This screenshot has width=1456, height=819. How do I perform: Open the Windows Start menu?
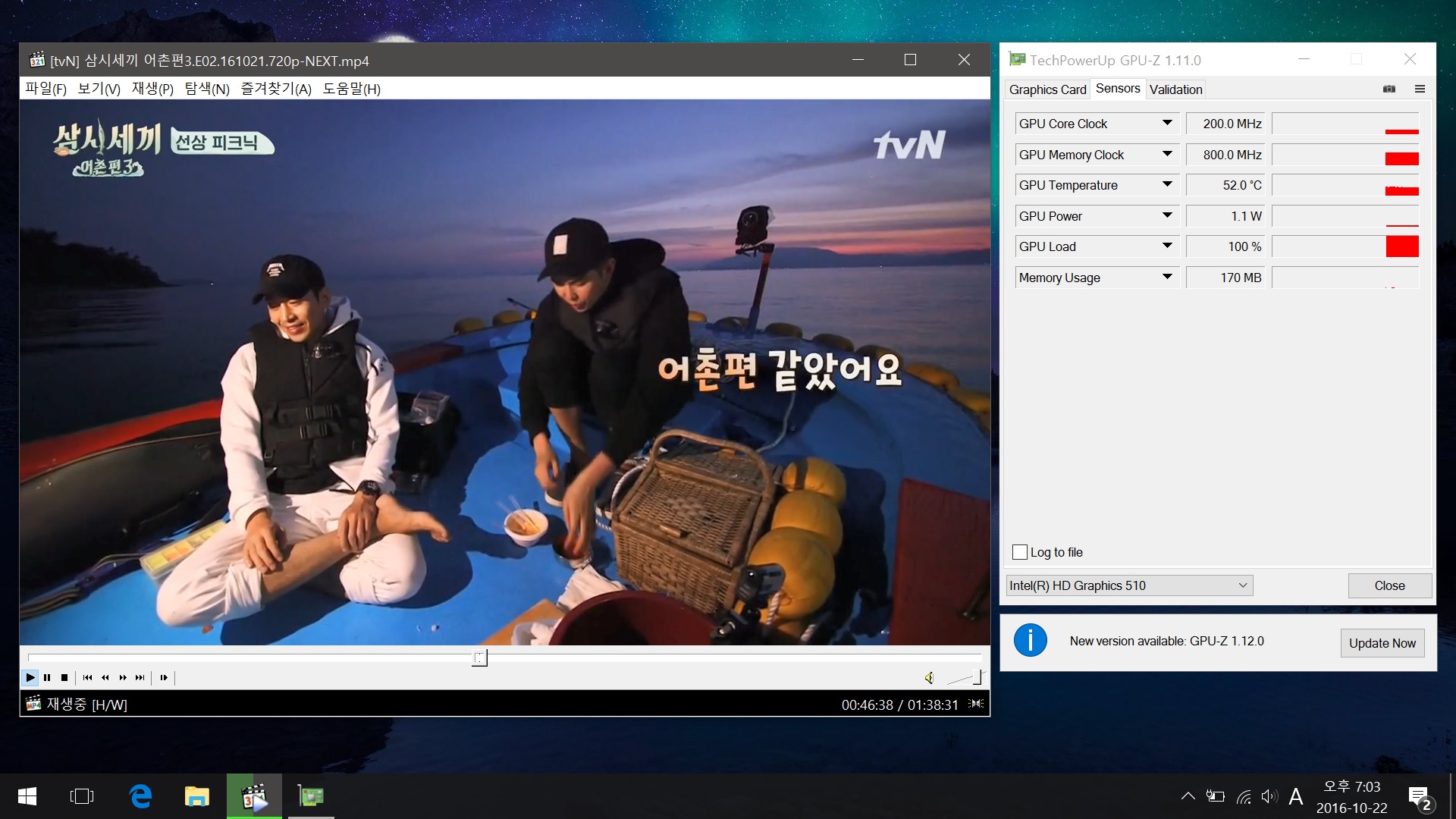[x=27, y=796]
